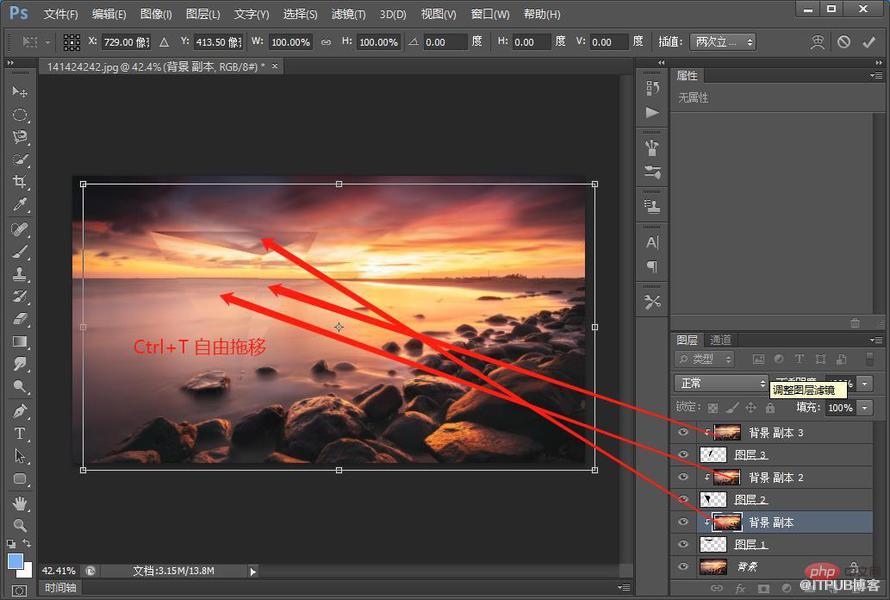Select the Clone Stamp tool

tap(20, 274)
